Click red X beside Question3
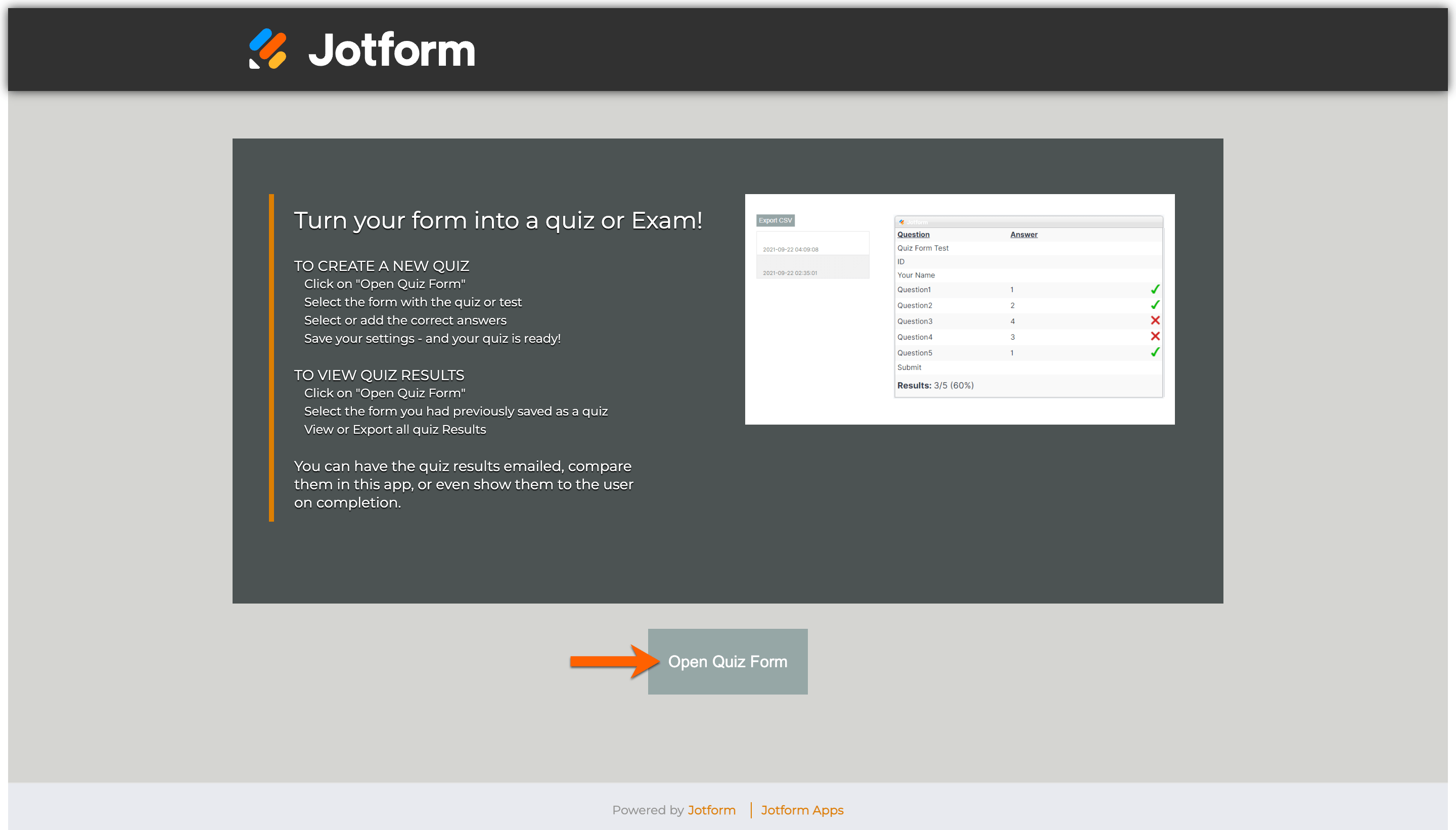Image resolution: width=1456 pixels, height=830 pixels. 1155,320
